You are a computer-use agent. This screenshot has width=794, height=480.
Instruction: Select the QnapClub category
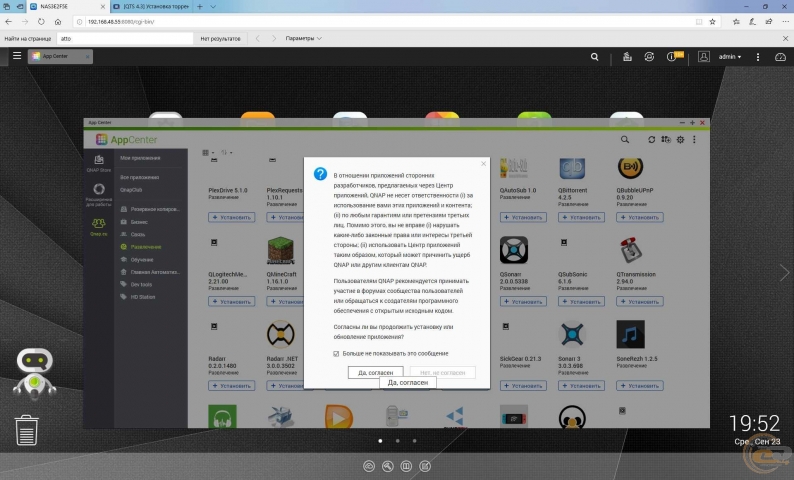pyautogui.click(x=131, y=190)
